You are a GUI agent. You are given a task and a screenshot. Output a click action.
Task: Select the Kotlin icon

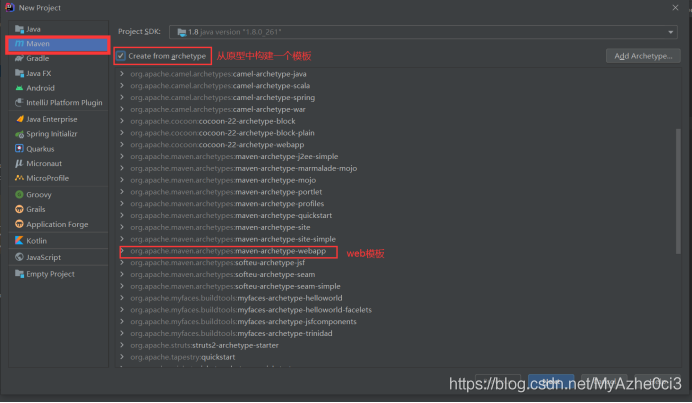coord(19,241)
